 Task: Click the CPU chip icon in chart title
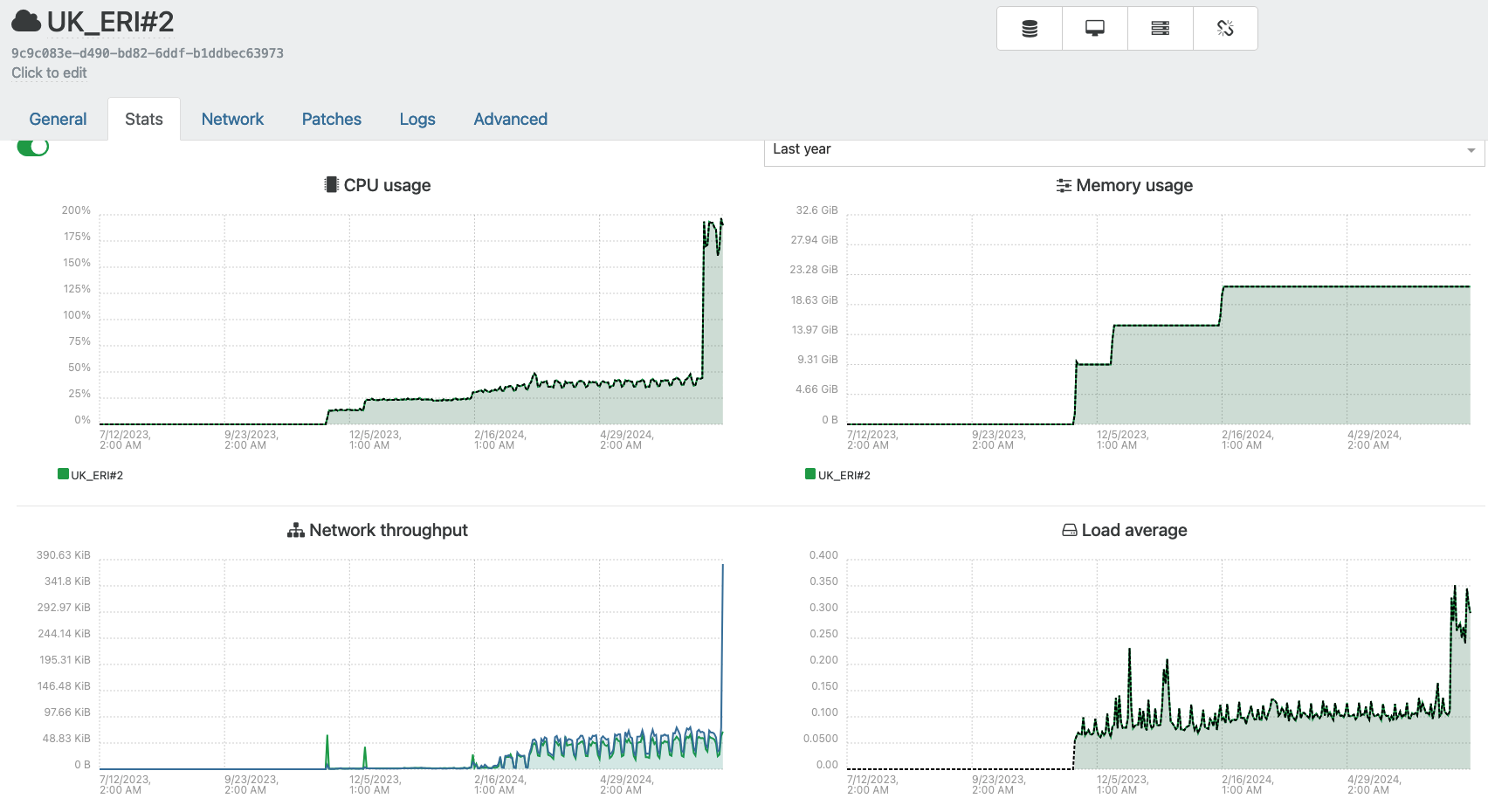(332, 184)
